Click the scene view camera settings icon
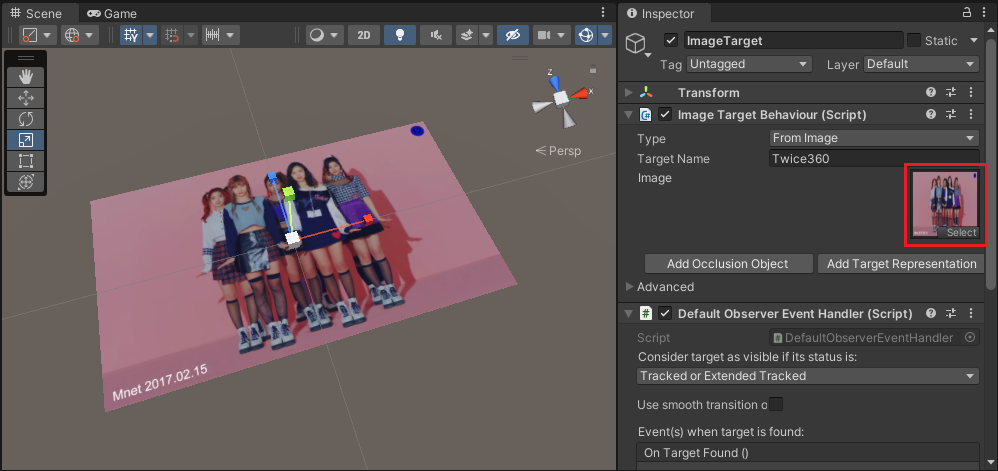The width and height of the screenshot is (998, 471). tap(543, 35)
